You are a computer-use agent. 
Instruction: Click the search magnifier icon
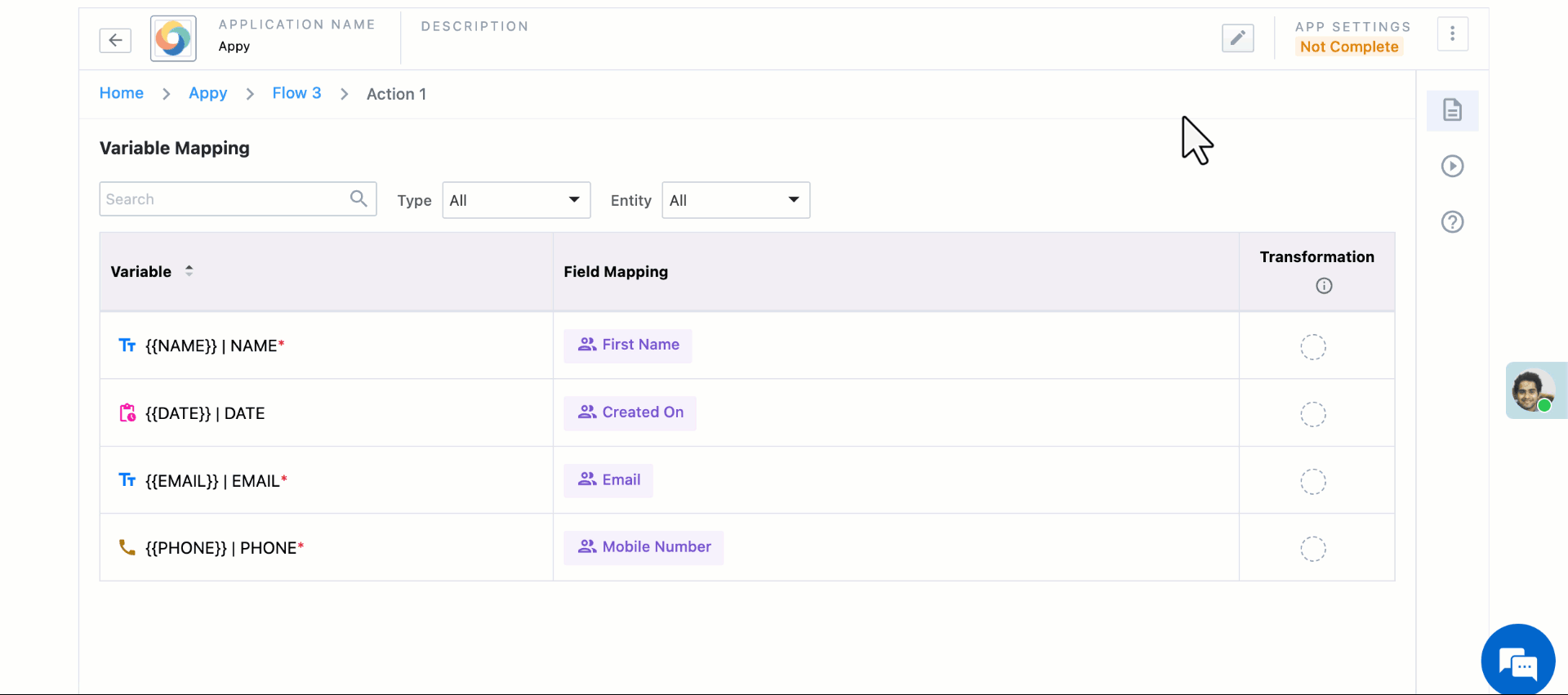359,198
